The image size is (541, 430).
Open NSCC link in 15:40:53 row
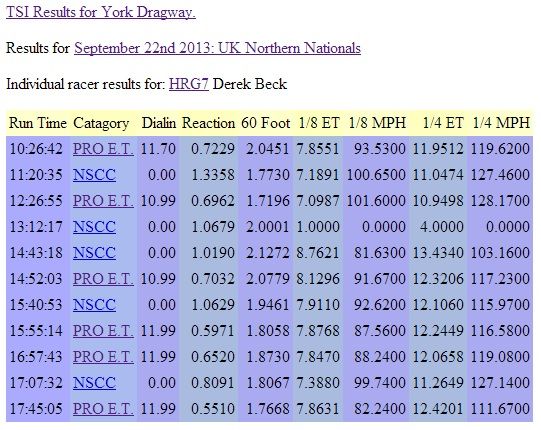[94, 305]
